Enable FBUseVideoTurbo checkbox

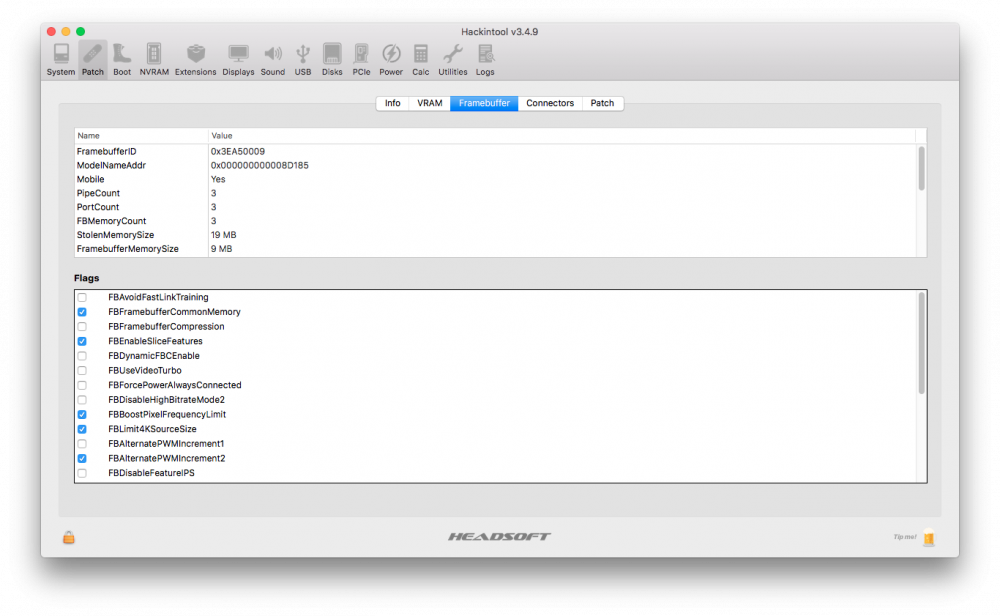point(82,370)
